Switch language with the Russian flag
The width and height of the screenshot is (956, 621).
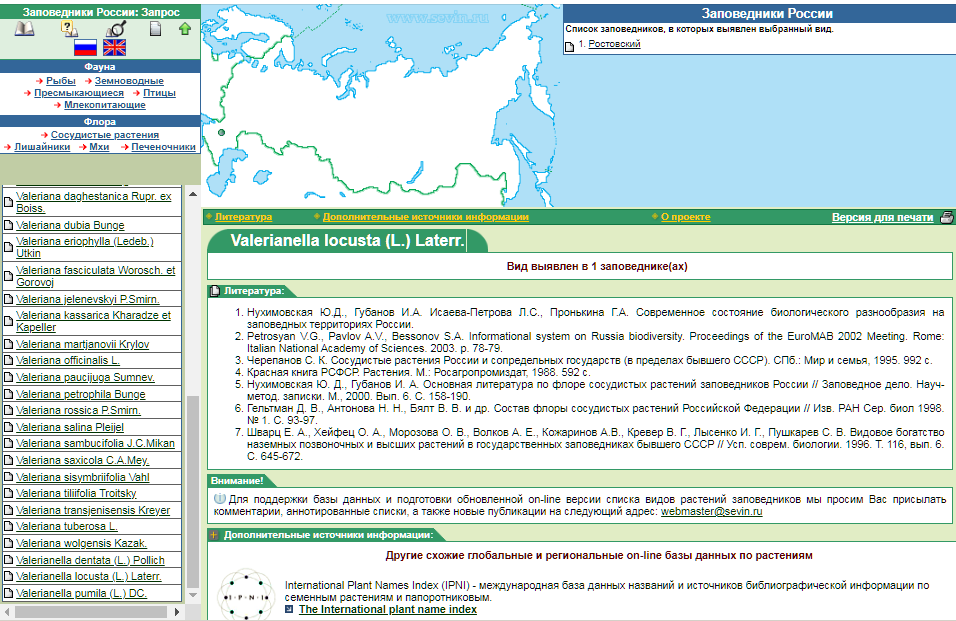click(x=86, y=47)
